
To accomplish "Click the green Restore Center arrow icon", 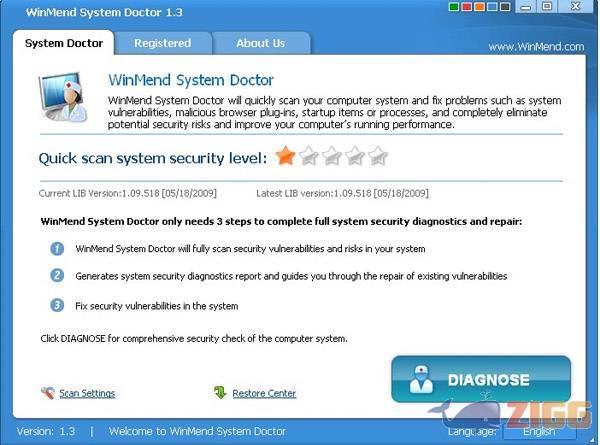I will tap(220, 392).
